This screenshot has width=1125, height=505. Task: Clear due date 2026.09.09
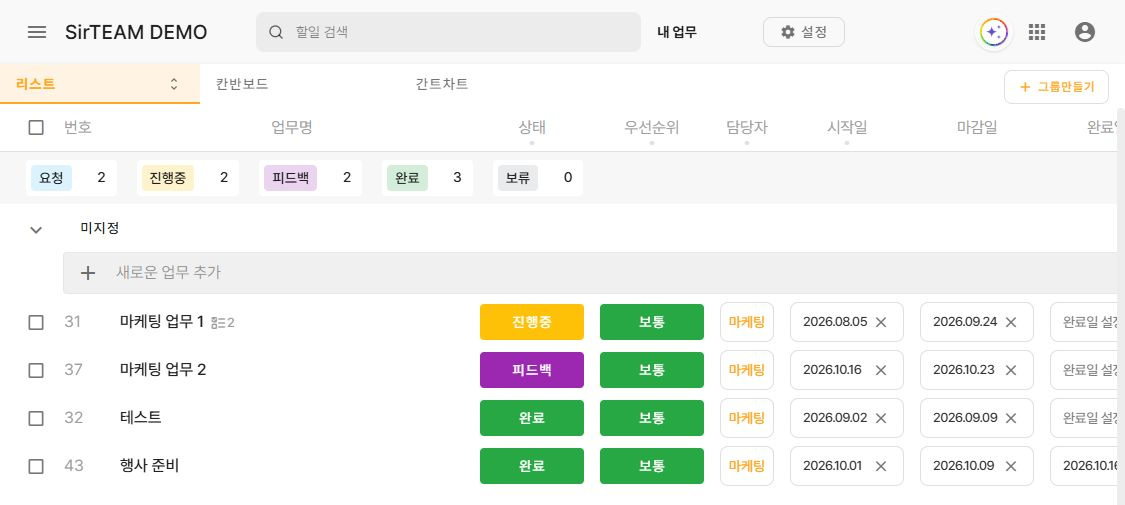[x=1011, y=418]
